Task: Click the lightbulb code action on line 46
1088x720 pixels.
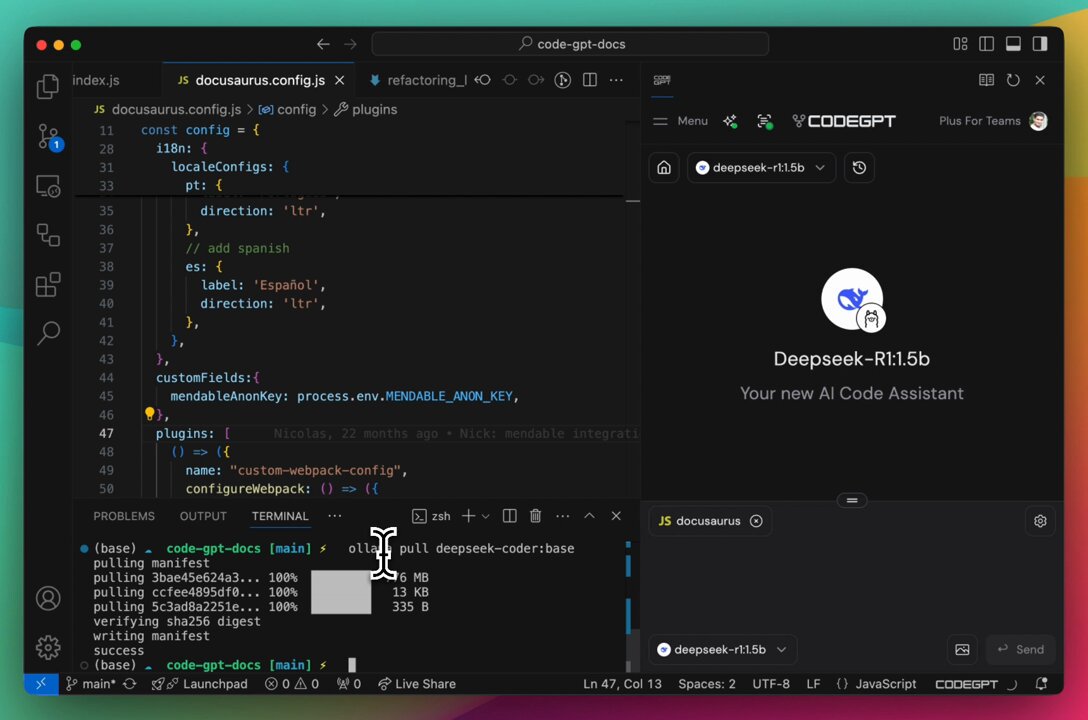Action: pos(148,414)
